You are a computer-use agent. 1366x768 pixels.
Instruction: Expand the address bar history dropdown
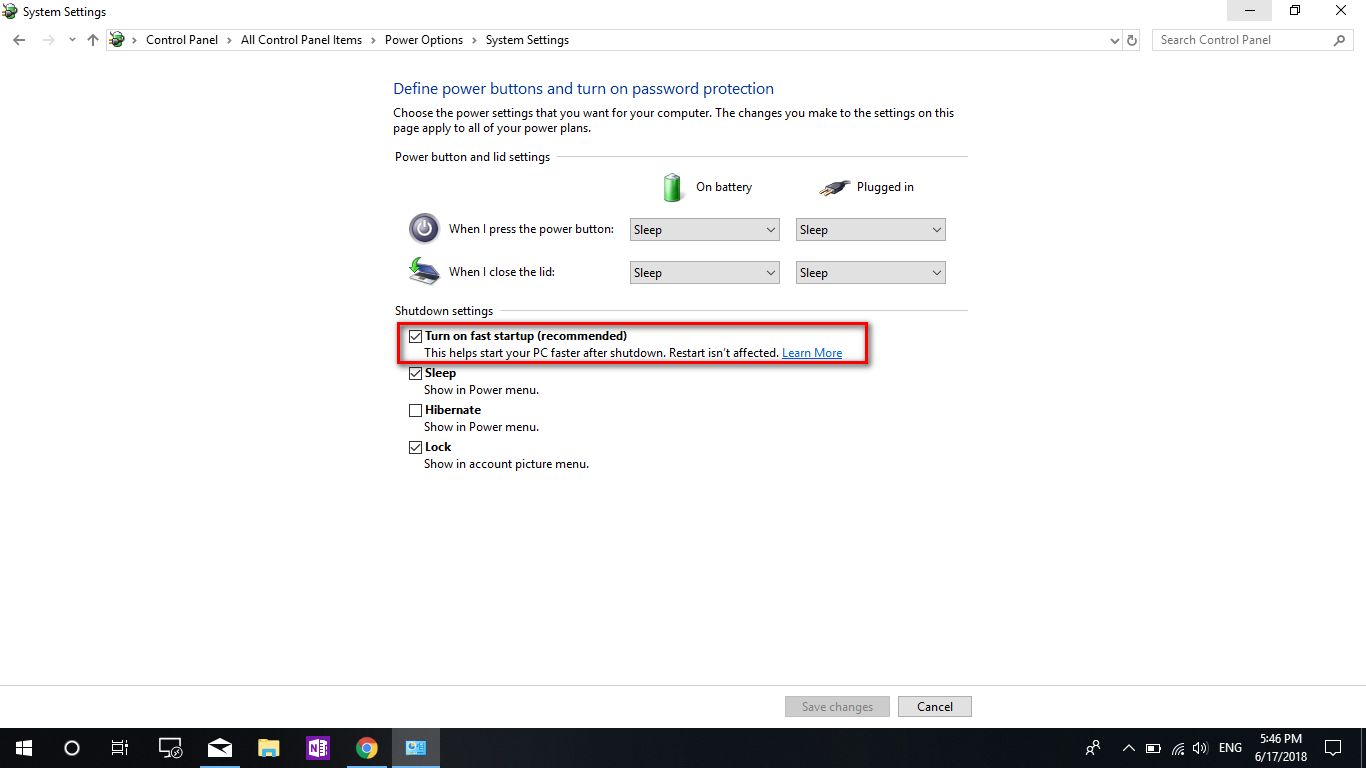(1114, 40)
